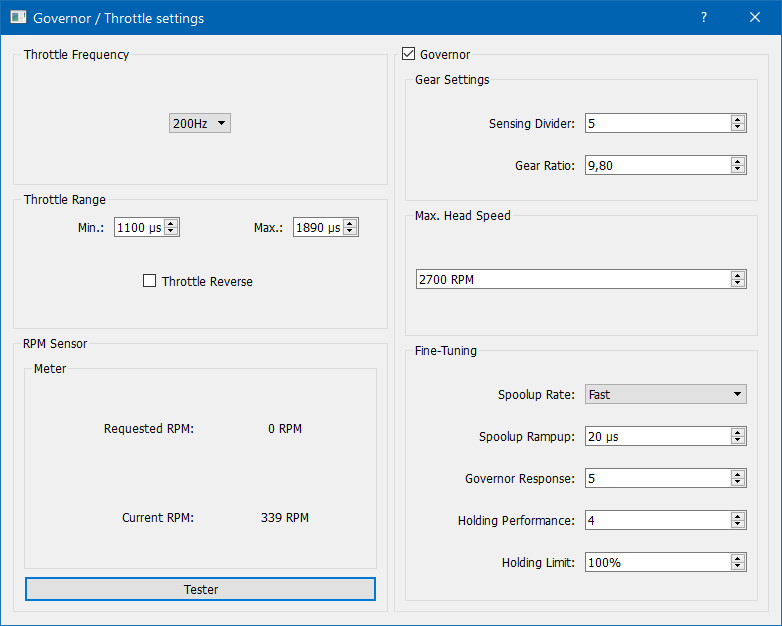This screenshot has height=626, width=782.
Task: Click the Gear Ratio input field
Action: (x=657, y=166)
